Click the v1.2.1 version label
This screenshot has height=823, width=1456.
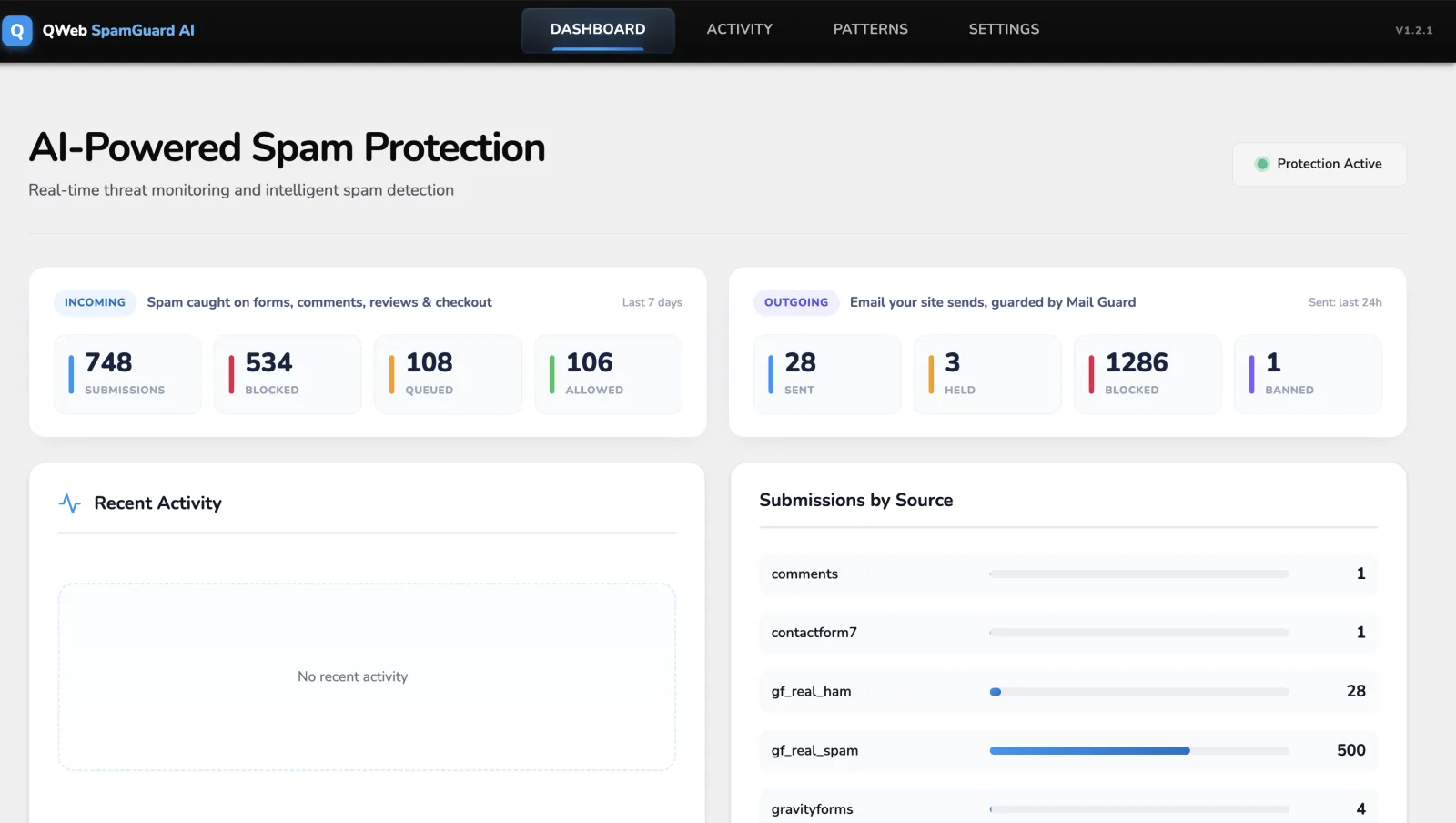1414,30
